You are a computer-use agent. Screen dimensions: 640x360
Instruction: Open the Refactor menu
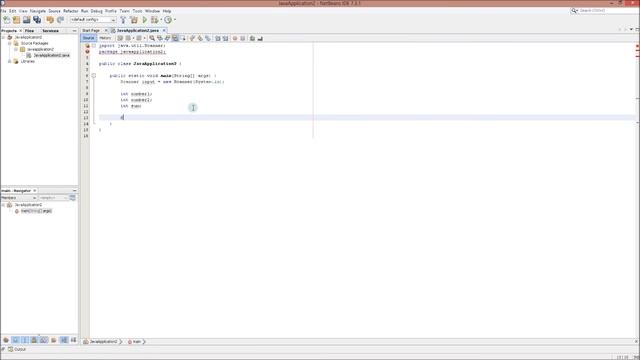71,11
